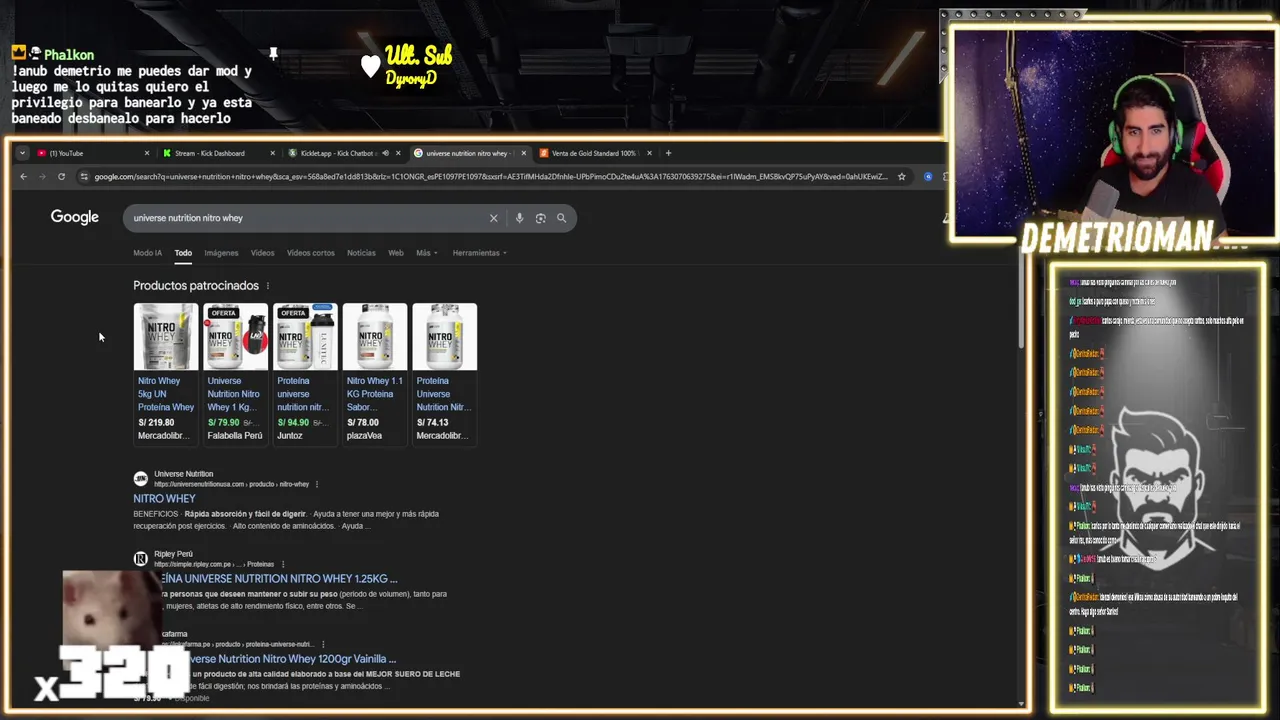Open the Modo IA results tab
This screenshot has width=1280, height=720.
pyautogui.click(x=148, y=253)
